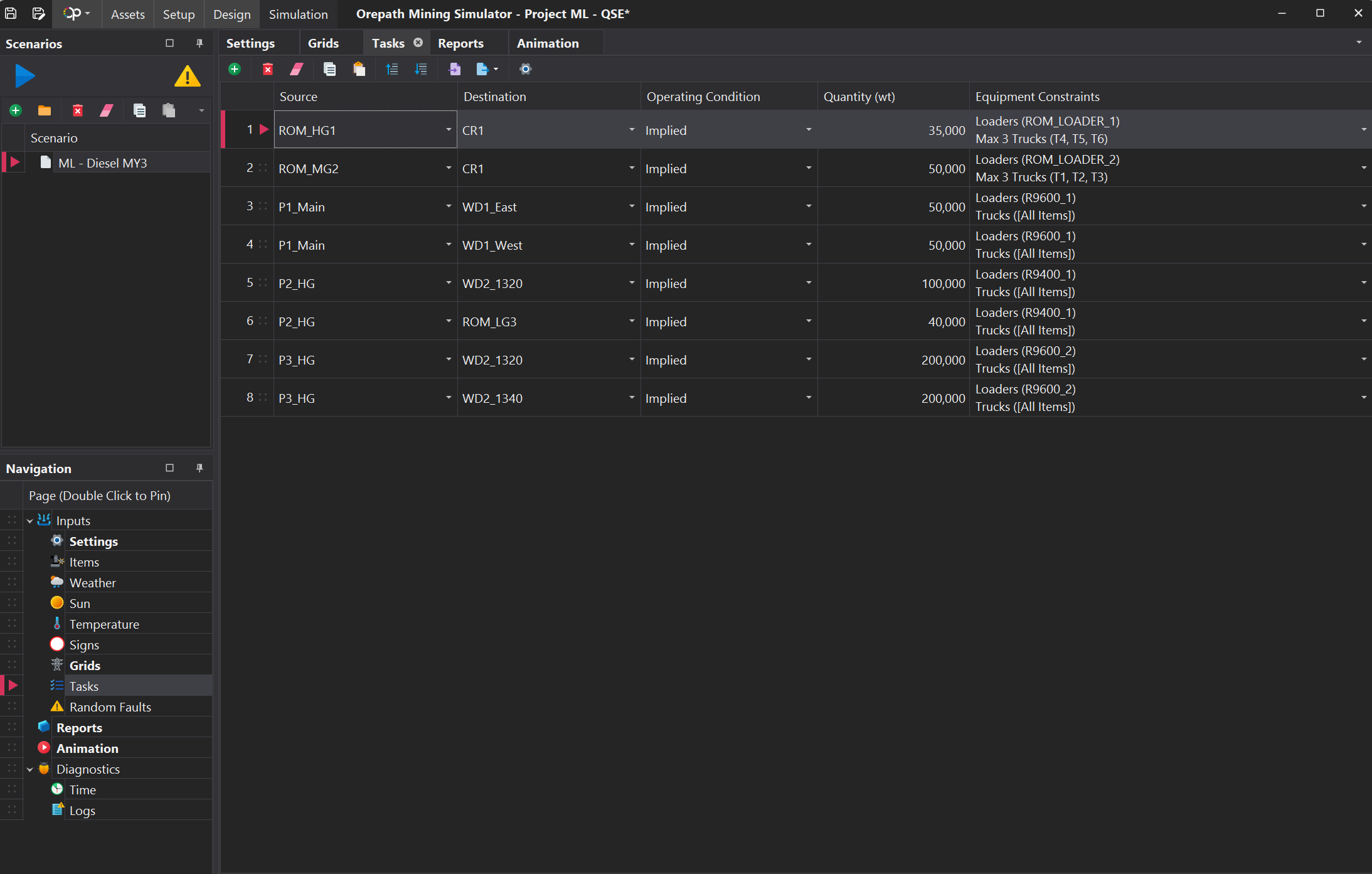Image resolution: width=1372 pixels, height=874 pixels.
Task: Open the Assets menu
Action: click(x=128, y=14)
